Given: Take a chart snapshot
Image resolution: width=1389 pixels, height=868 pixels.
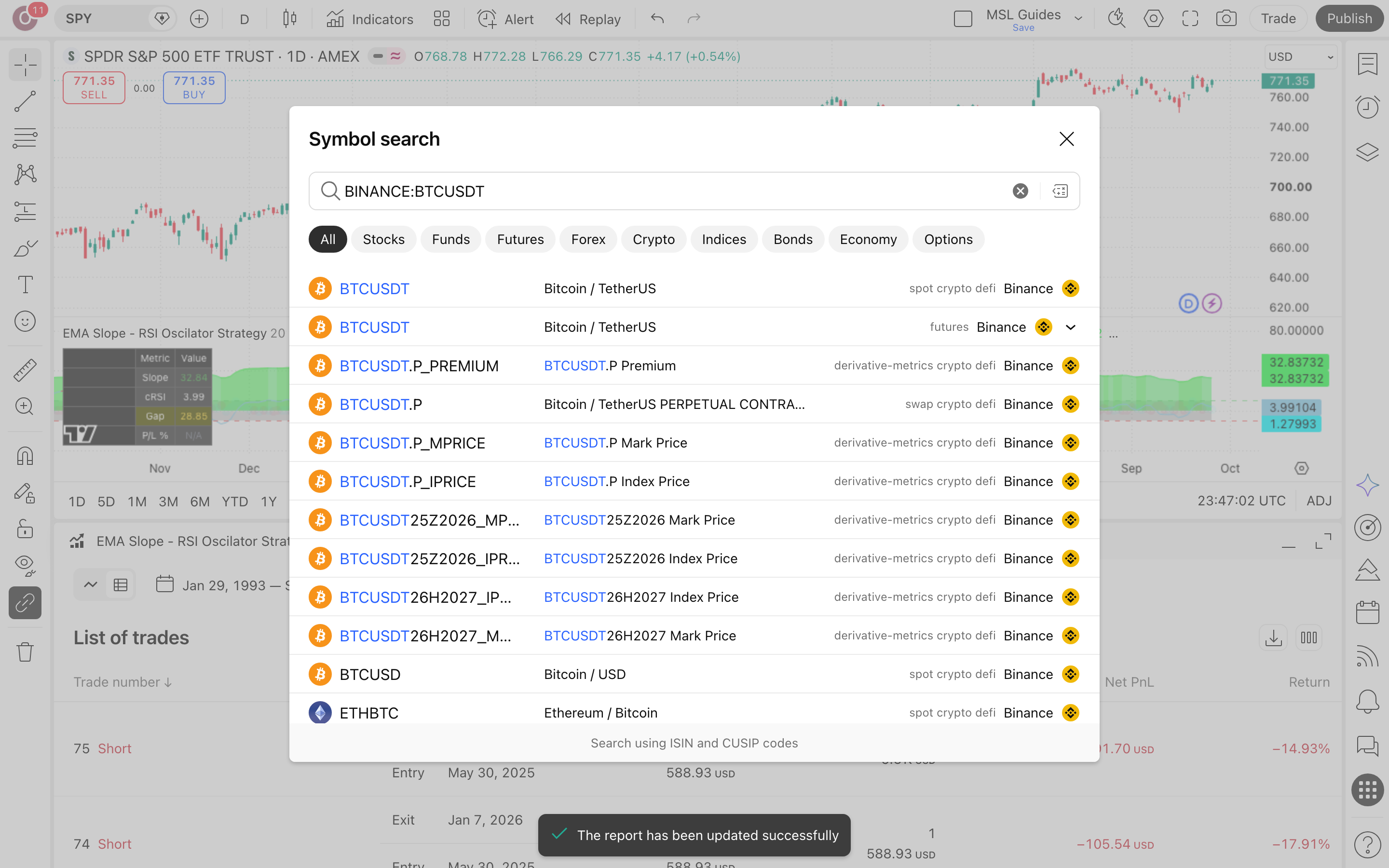Looking at the screenshot, I should click(1226, 19).
